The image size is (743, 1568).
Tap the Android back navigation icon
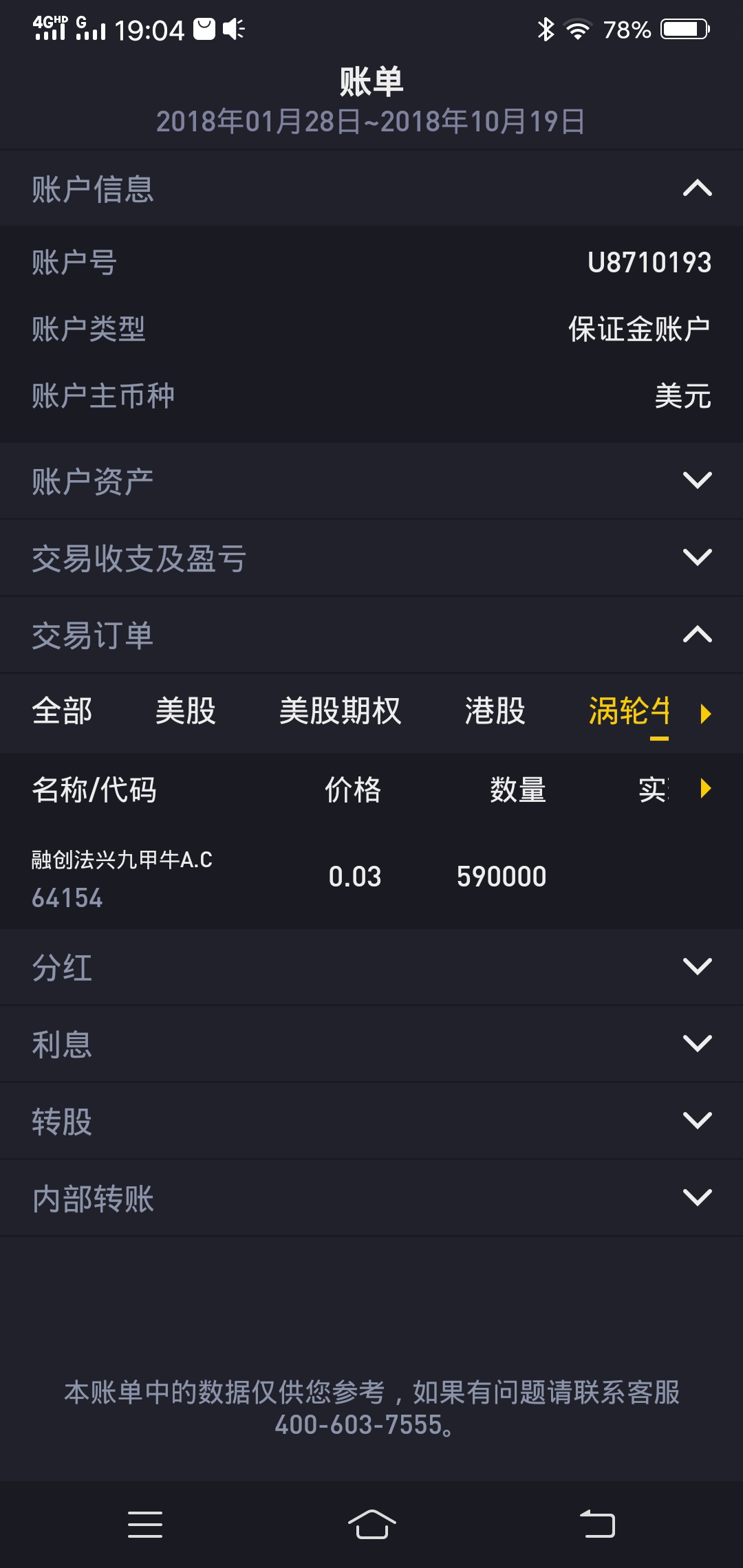click(597, 1525)
